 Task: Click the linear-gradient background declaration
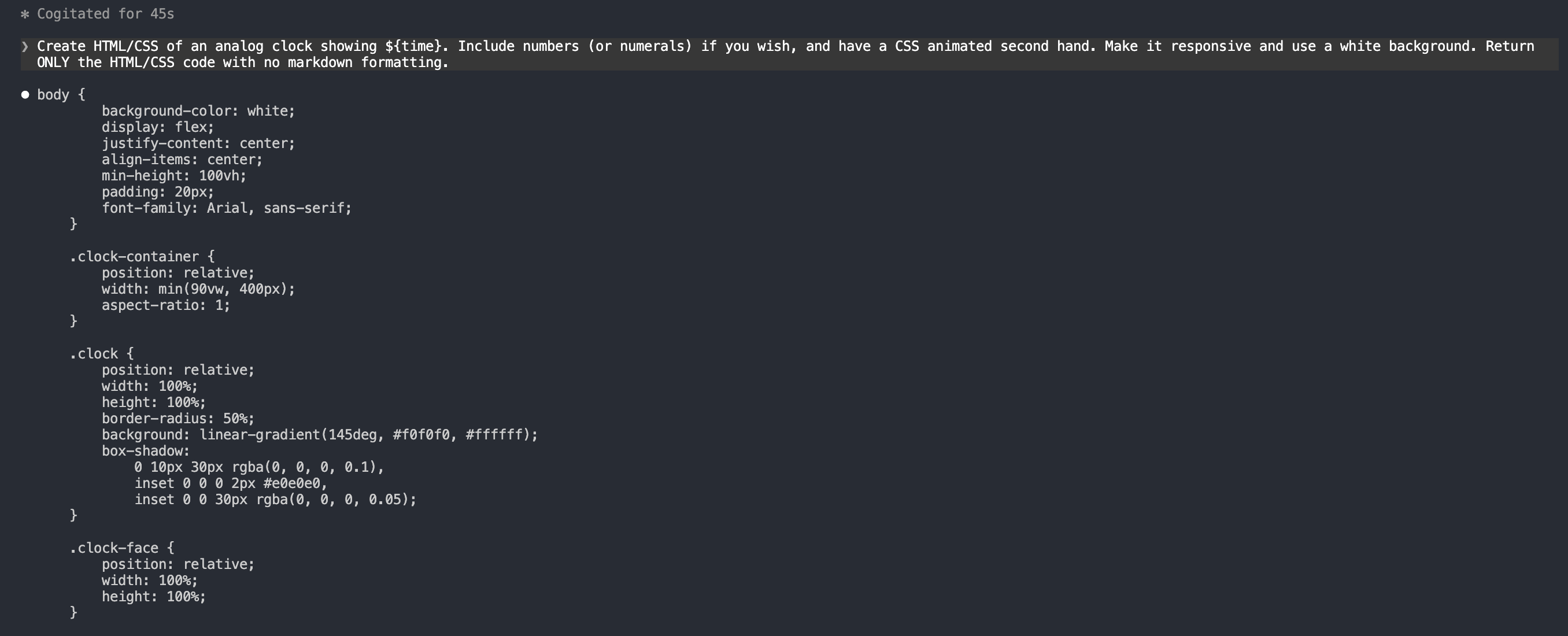click(x=320, y=435)
